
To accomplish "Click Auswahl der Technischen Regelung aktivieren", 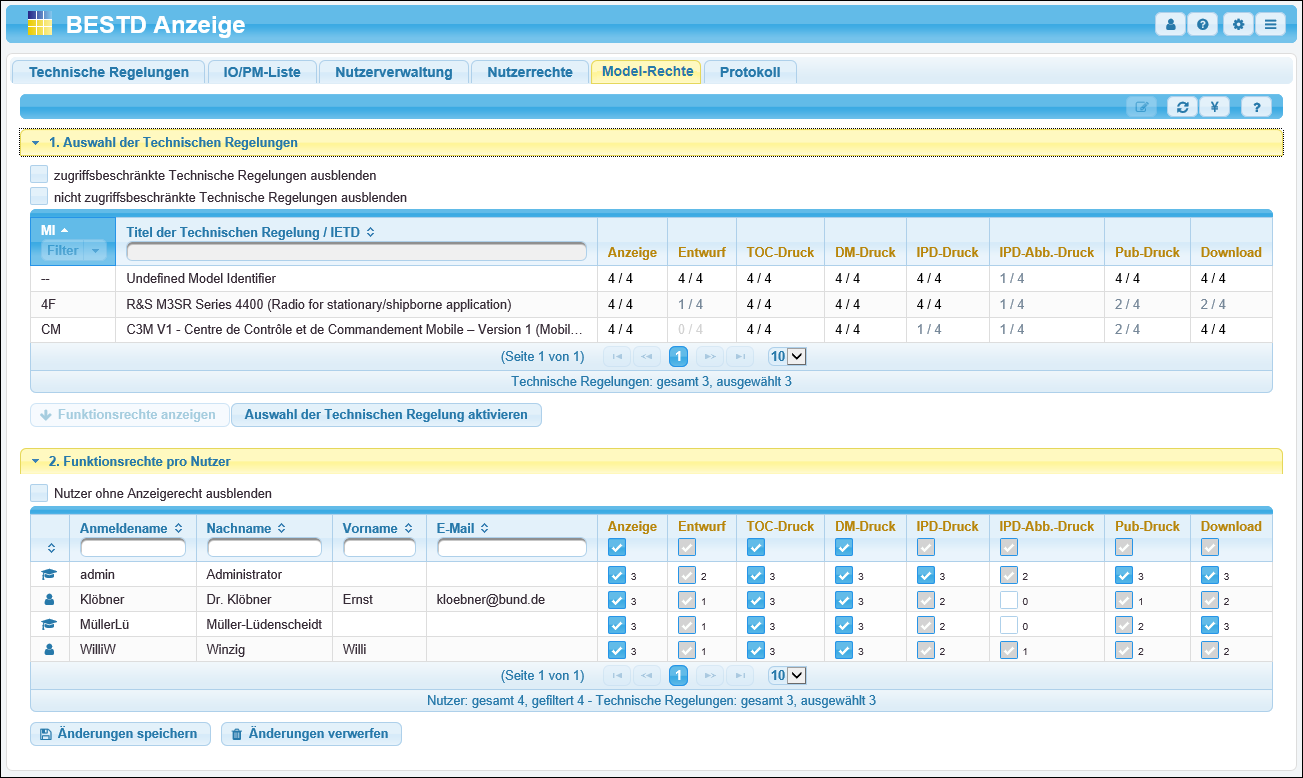I will (x=386, y=414).
